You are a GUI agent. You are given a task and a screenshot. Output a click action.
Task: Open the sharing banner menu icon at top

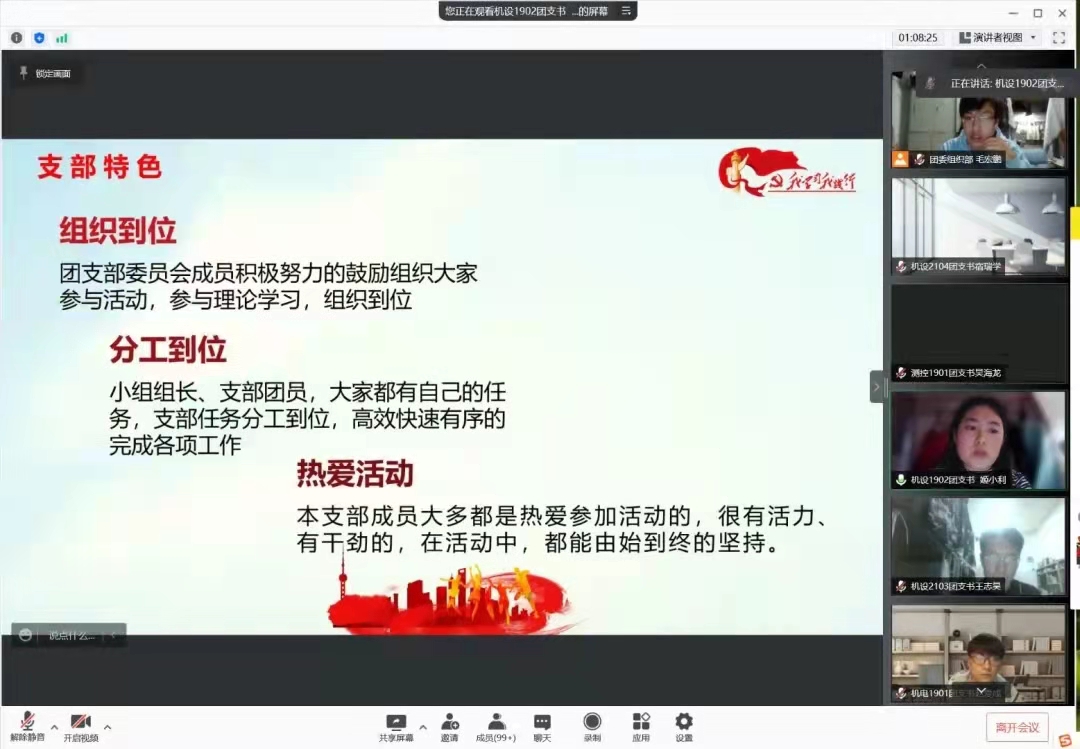pos(626,11)
